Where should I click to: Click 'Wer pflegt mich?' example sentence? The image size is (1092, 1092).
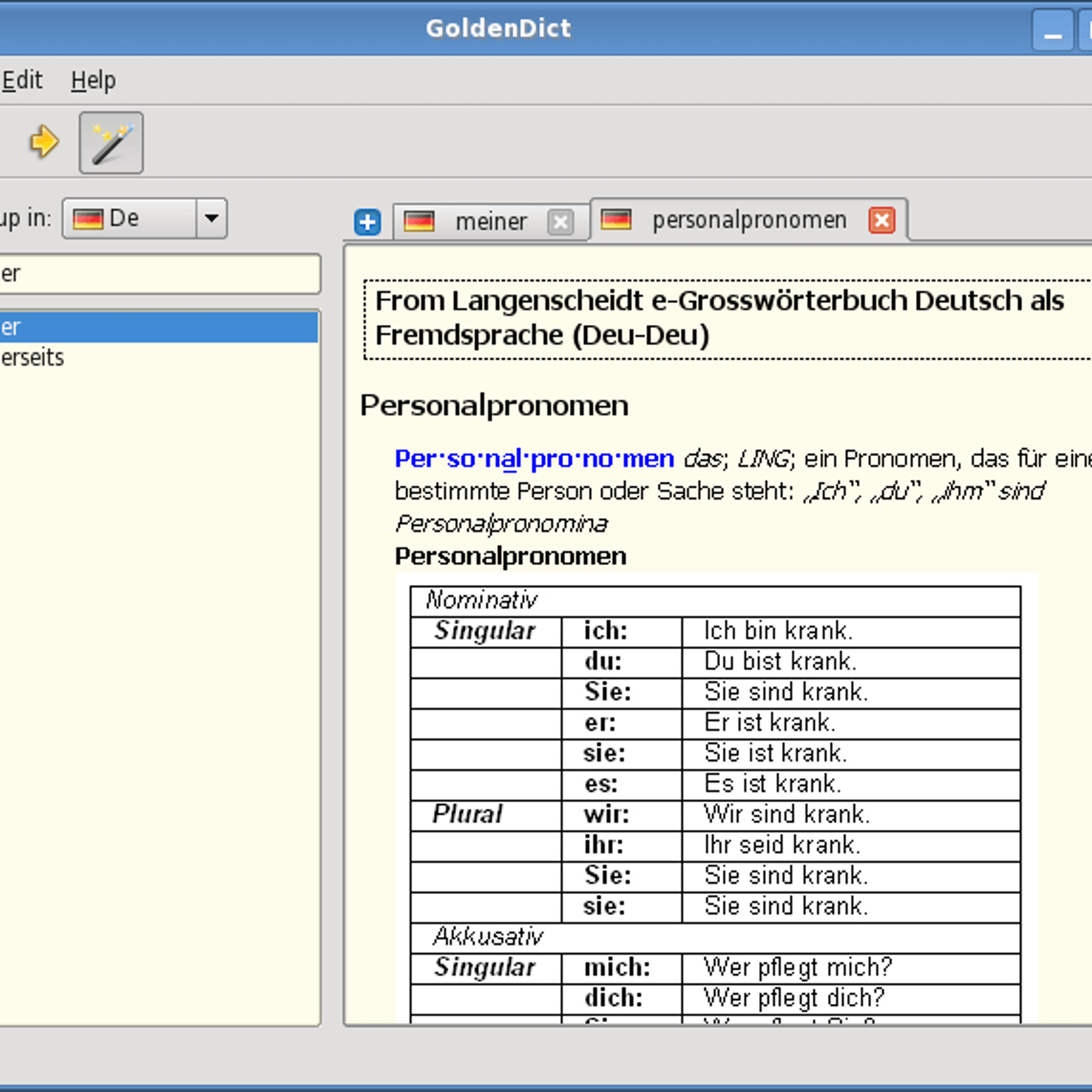pyautogui.click(x=798, y=967)
